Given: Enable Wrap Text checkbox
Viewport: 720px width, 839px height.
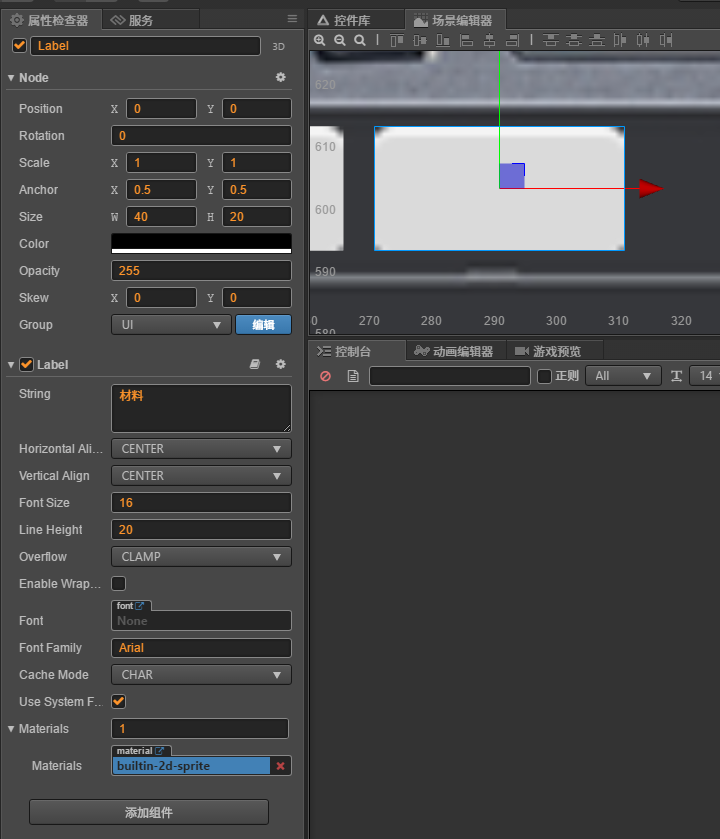Looking at the screenshot, I should (119, 583).
